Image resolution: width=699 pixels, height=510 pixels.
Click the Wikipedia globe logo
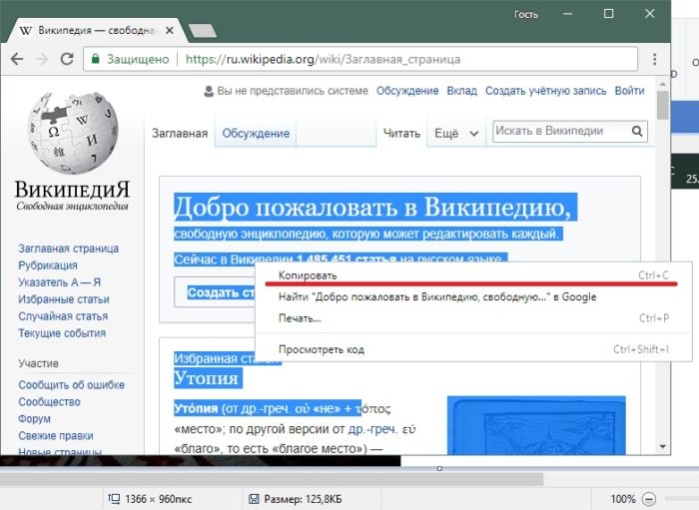point(73,133)
